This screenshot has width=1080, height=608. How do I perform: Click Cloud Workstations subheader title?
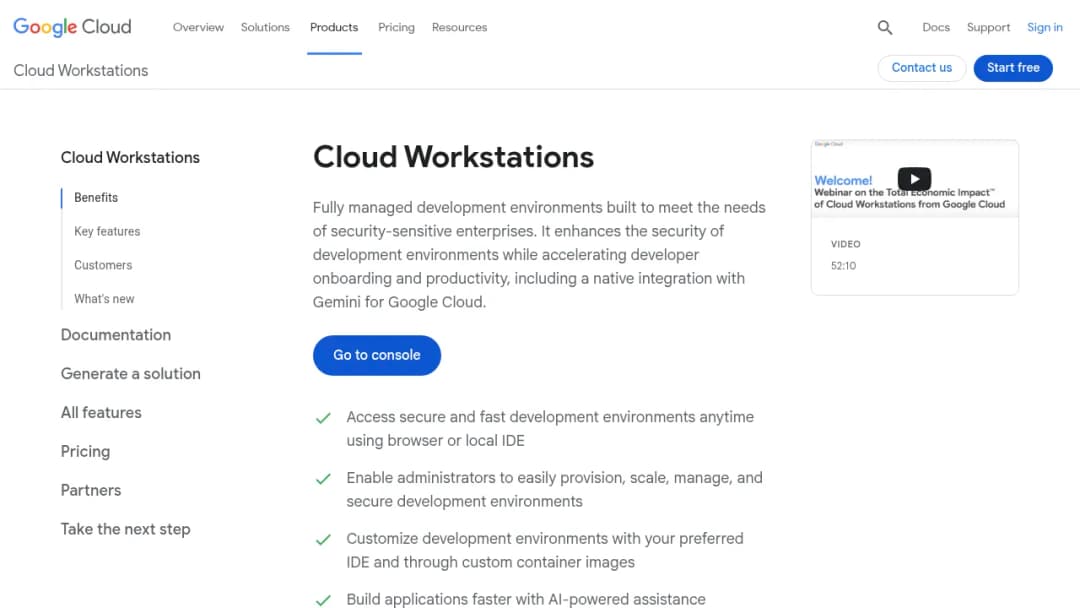[x=81, y=71]
